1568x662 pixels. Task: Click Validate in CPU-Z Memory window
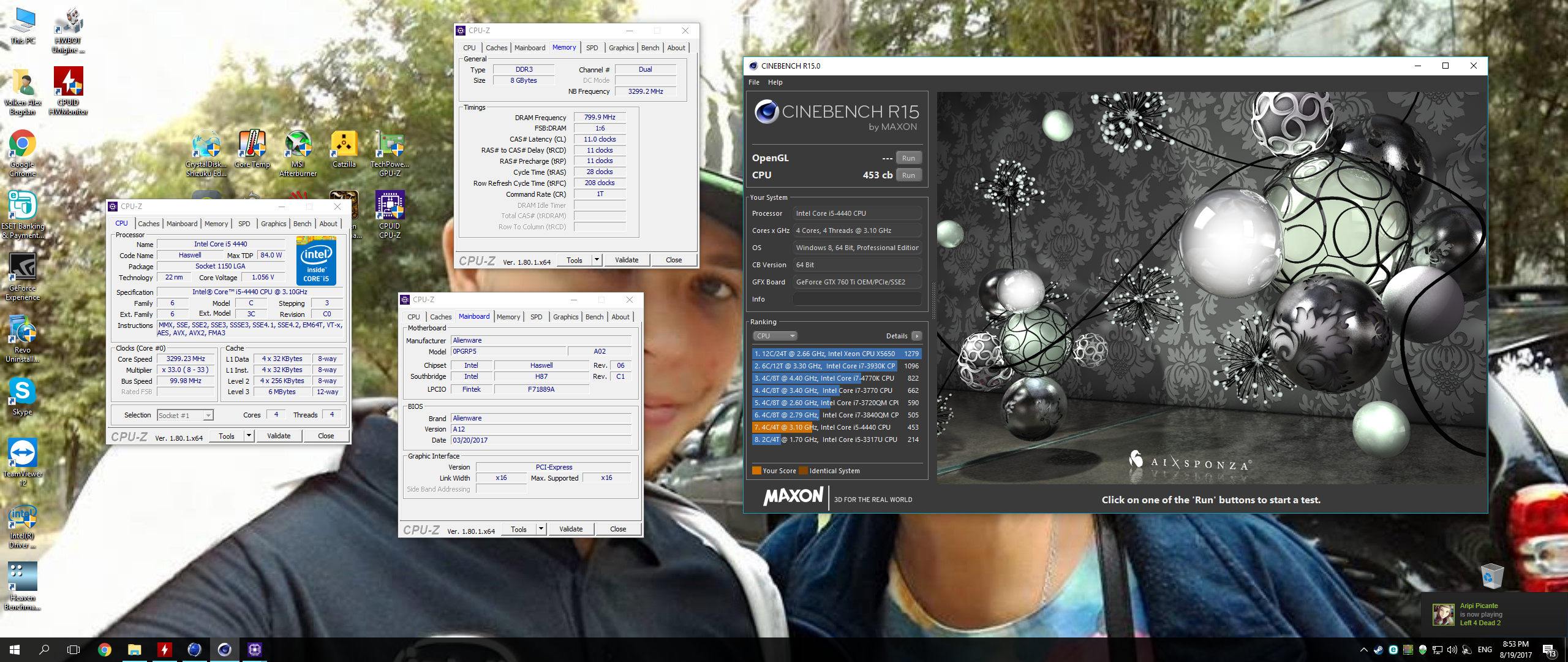[627, 260]
